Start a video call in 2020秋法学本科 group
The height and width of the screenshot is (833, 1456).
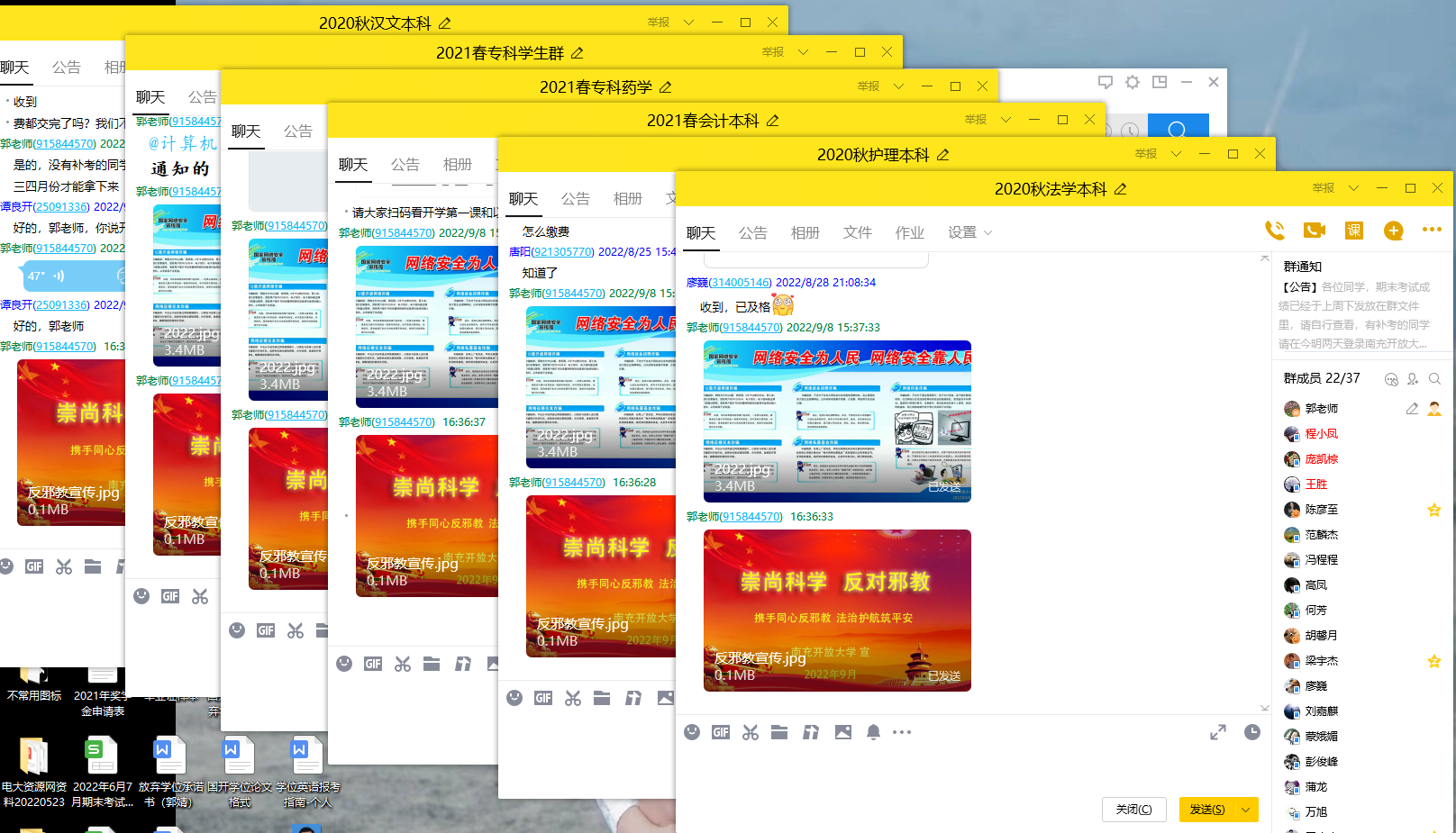1315,231
